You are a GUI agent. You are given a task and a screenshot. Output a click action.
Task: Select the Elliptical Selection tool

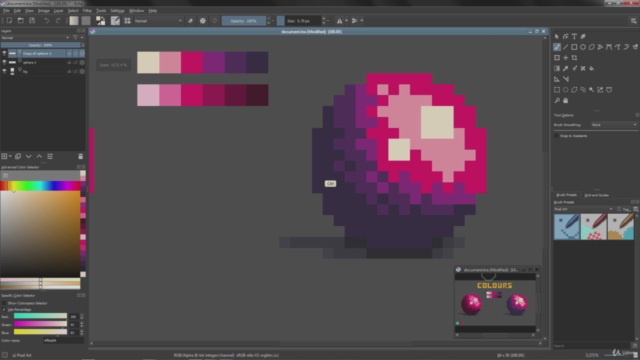coord(566,90)
